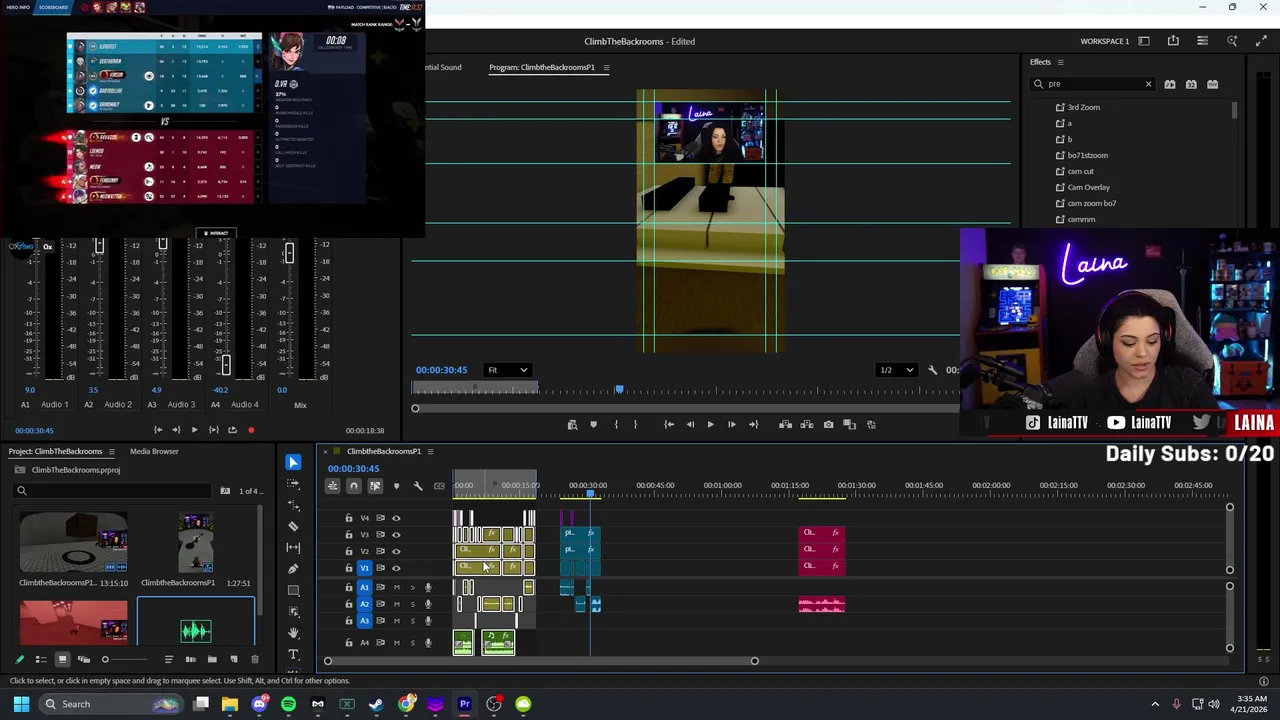Switch Project panel to List view

[x=41, y=660]
